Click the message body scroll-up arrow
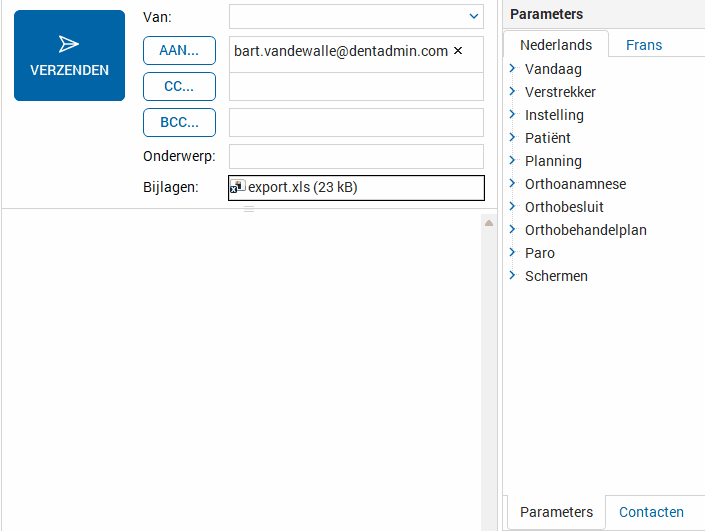 point(489,223)
